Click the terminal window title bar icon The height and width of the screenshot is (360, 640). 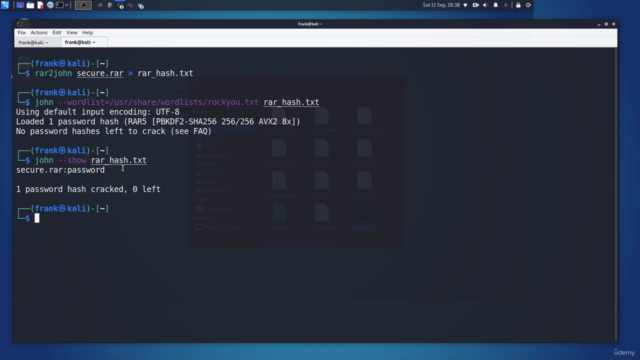pos(20,24)
